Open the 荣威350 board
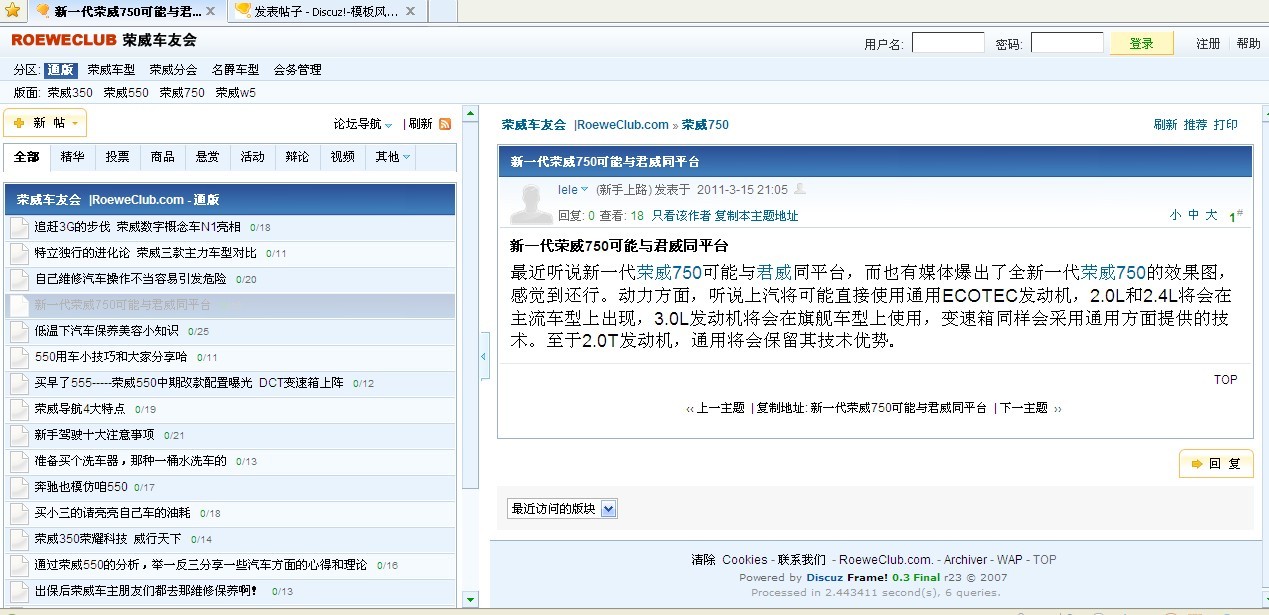Screen dimensions: 1269x615 click(70, 92)
